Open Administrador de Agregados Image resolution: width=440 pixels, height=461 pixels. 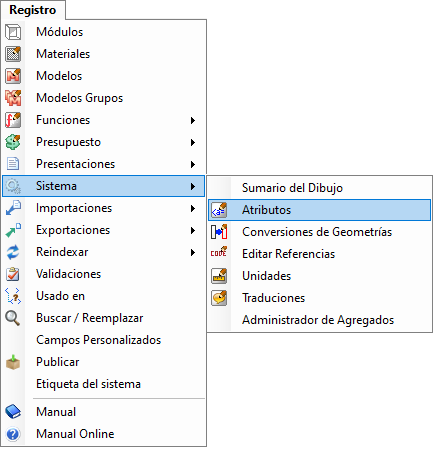point(319,320)
